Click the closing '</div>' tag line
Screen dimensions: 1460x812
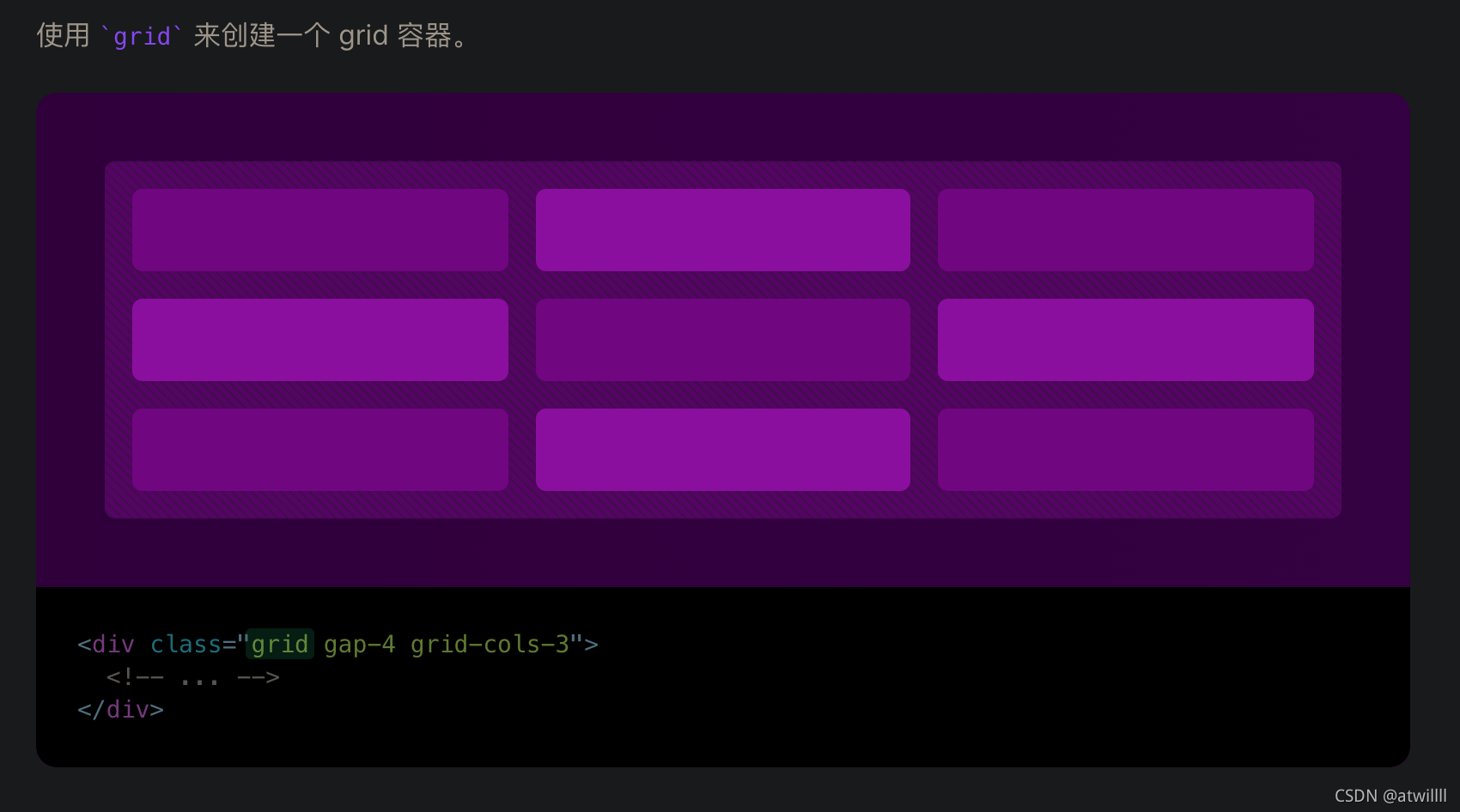[120, 710]
